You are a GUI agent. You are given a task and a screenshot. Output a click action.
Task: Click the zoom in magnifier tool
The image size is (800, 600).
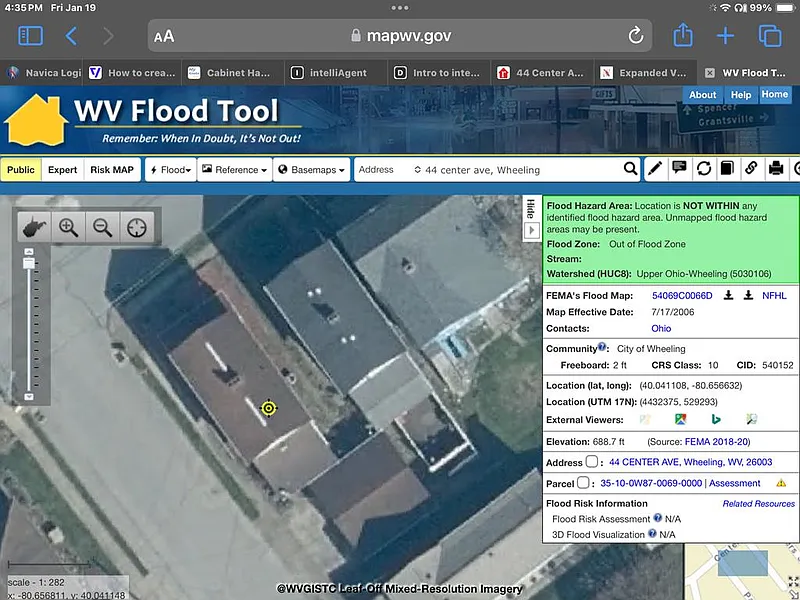pyautogui.click(x=69, y=228)
